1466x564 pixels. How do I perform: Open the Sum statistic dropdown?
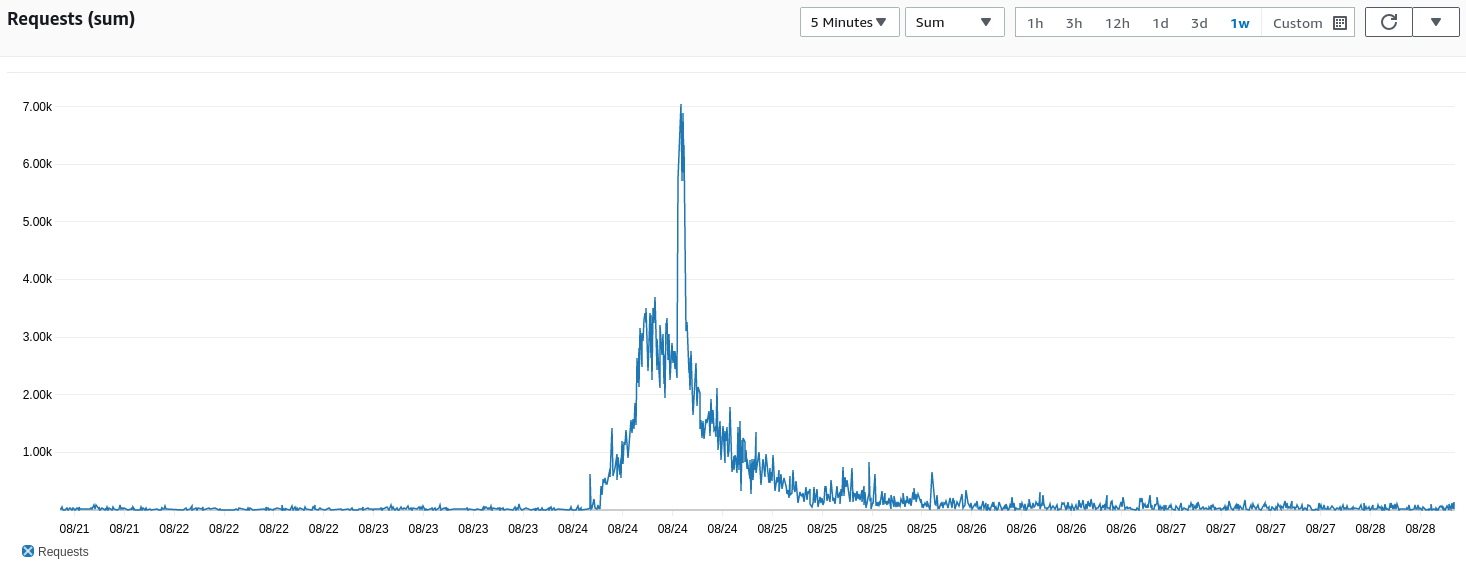[x=954, y=22]
